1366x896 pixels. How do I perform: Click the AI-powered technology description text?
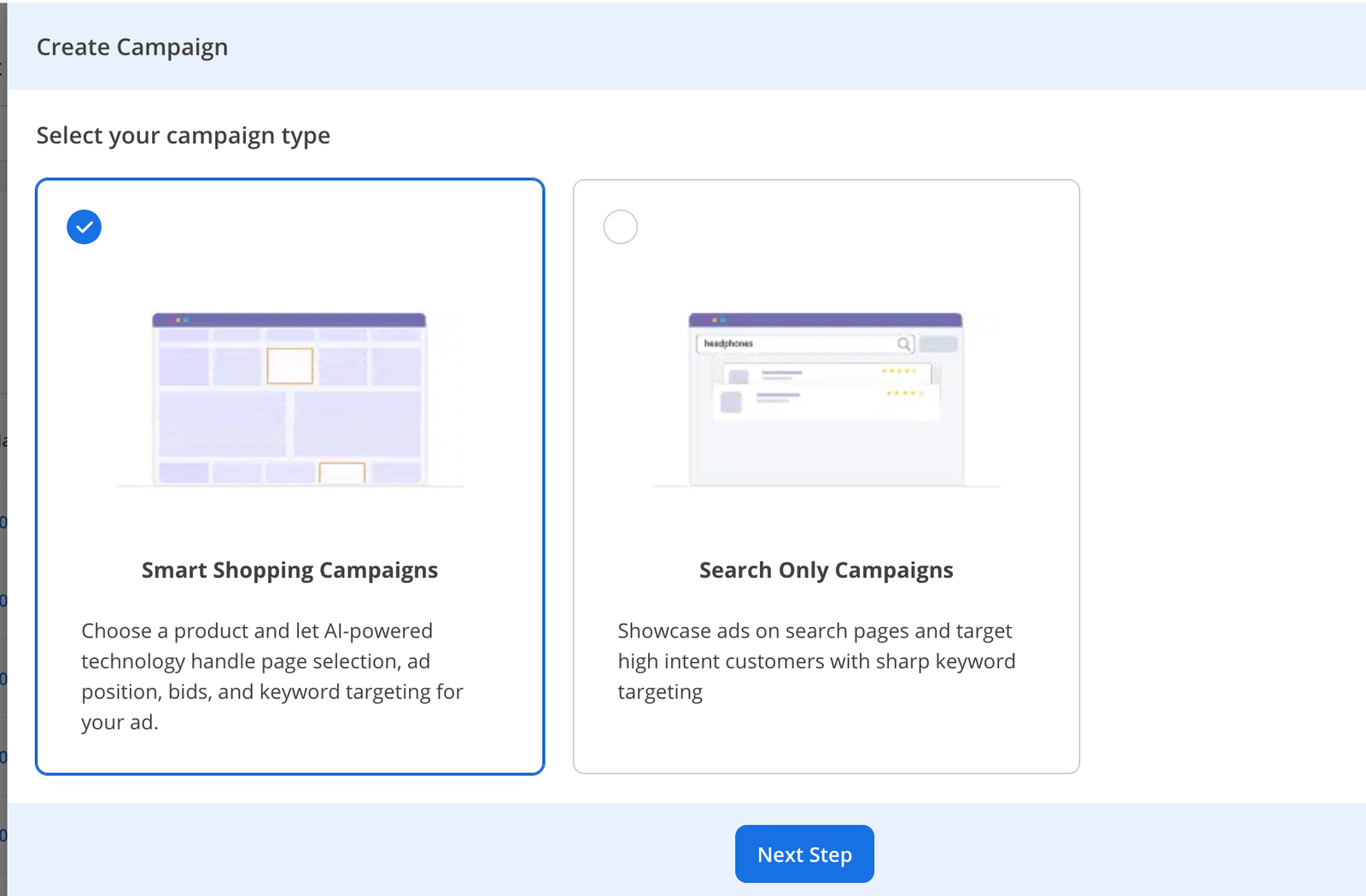(272, 676)
